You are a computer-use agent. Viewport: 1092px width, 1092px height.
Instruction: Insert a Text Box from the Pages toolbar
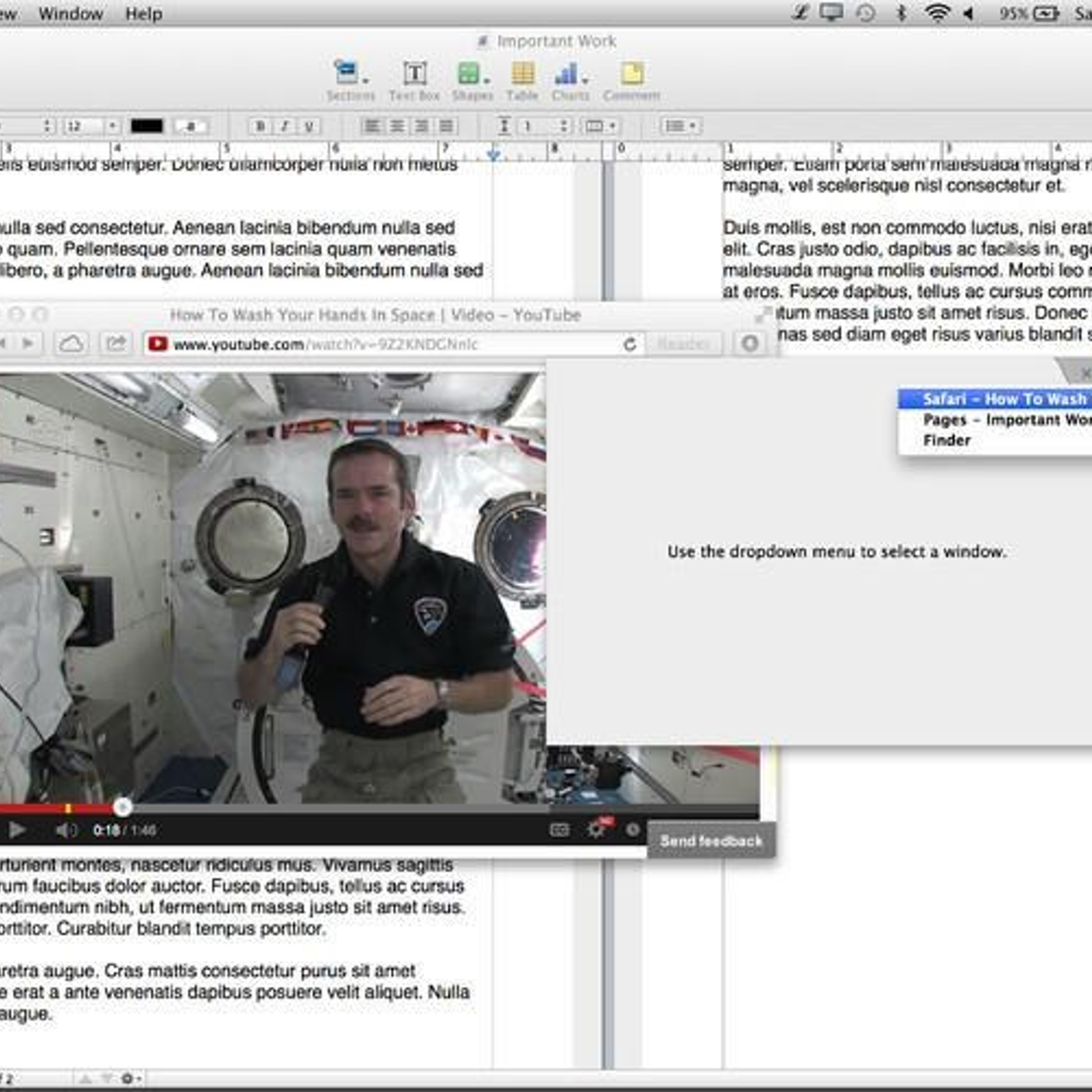pyautogui.click(x=414, y=81)
